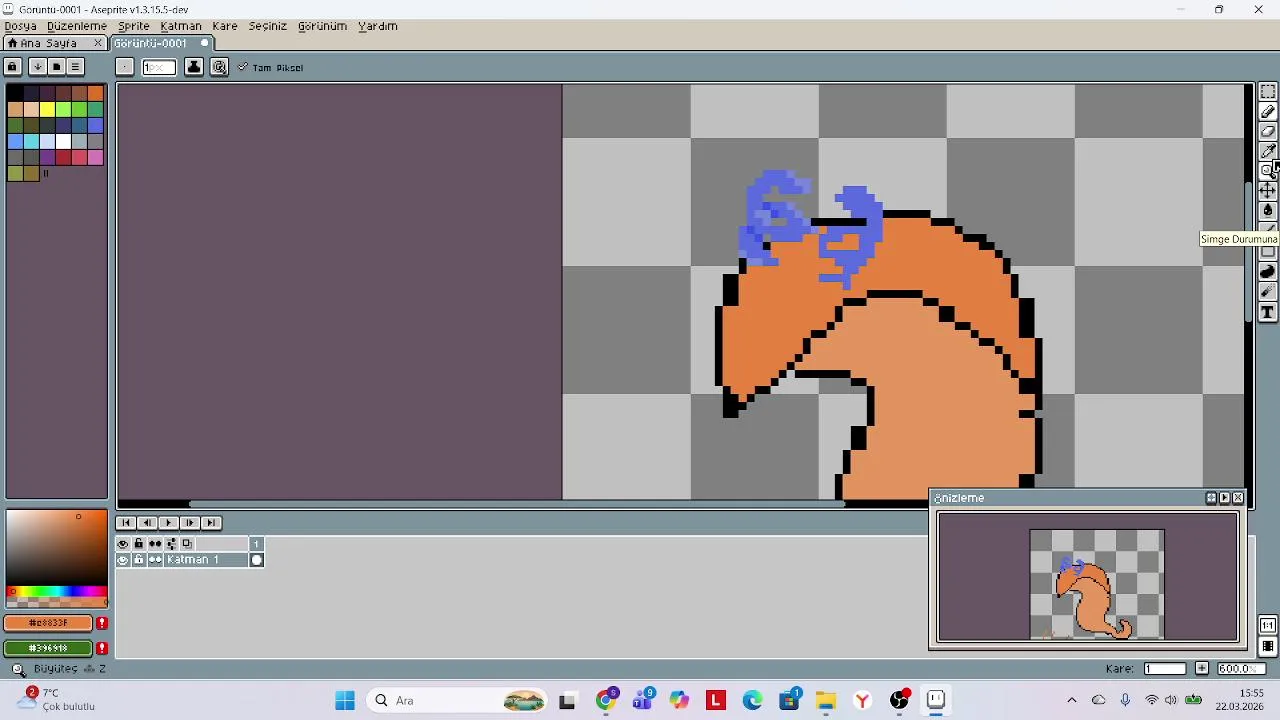Screen dimensions: 1280x720
Task: Toggle continuous mode in timeline header
Action: tap(155, 544)
